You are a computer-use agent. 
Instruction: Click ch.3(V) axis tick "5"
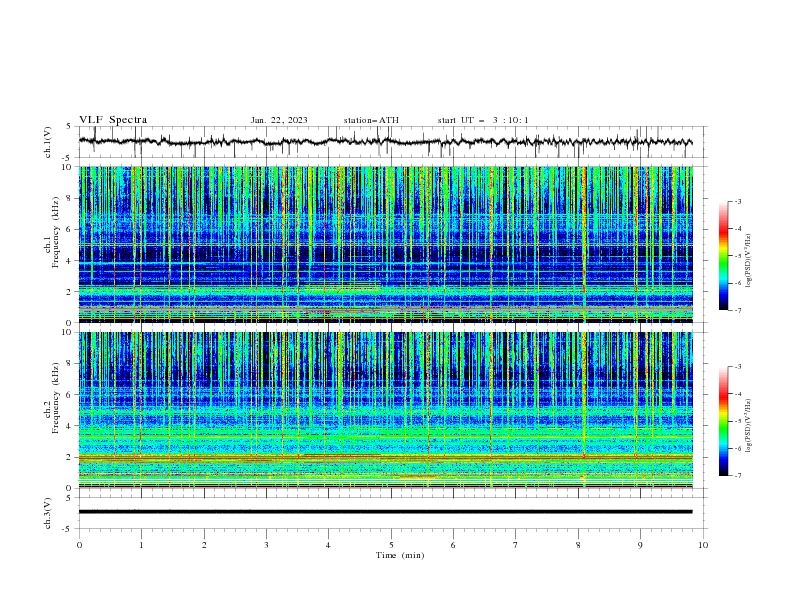pyautogui.click(x=68, y=497)
